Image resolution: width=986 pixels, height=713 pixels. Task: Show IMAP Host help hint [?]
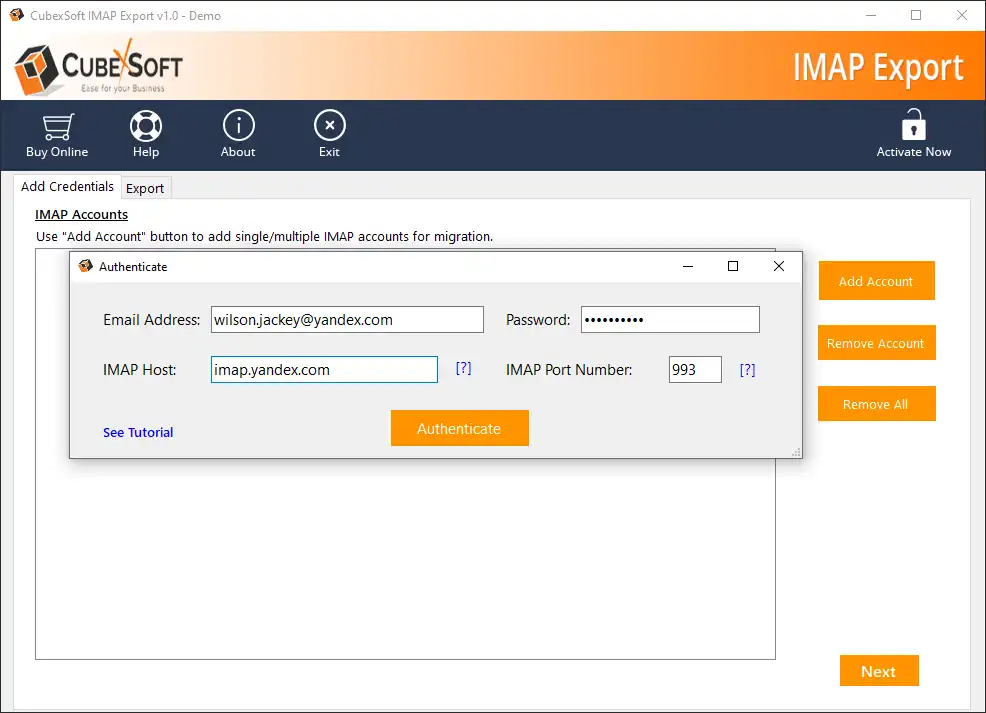[463, 369]
